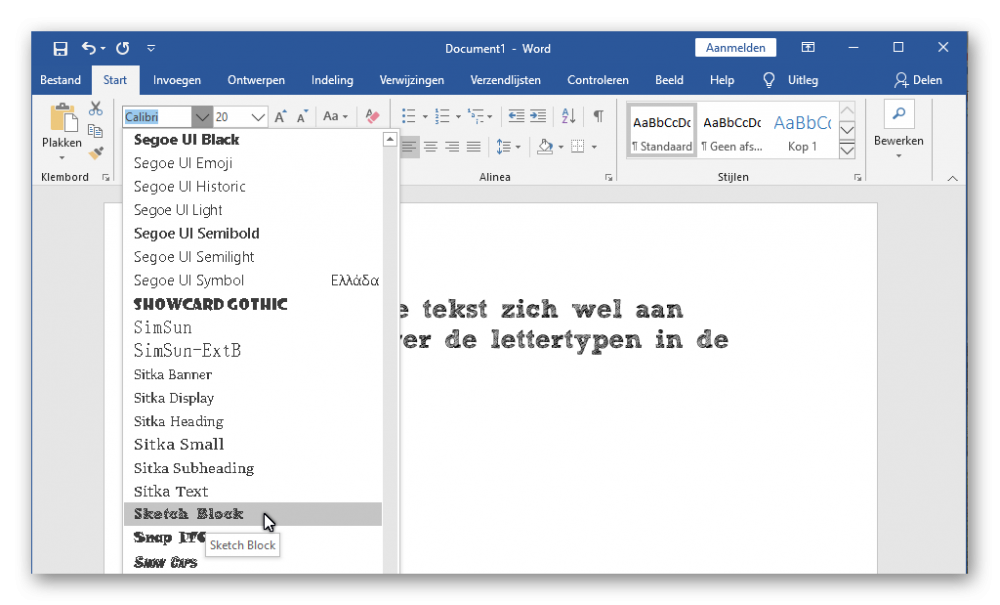
Task: Click the Clear Formatting eraser icon
Action: 372,117
